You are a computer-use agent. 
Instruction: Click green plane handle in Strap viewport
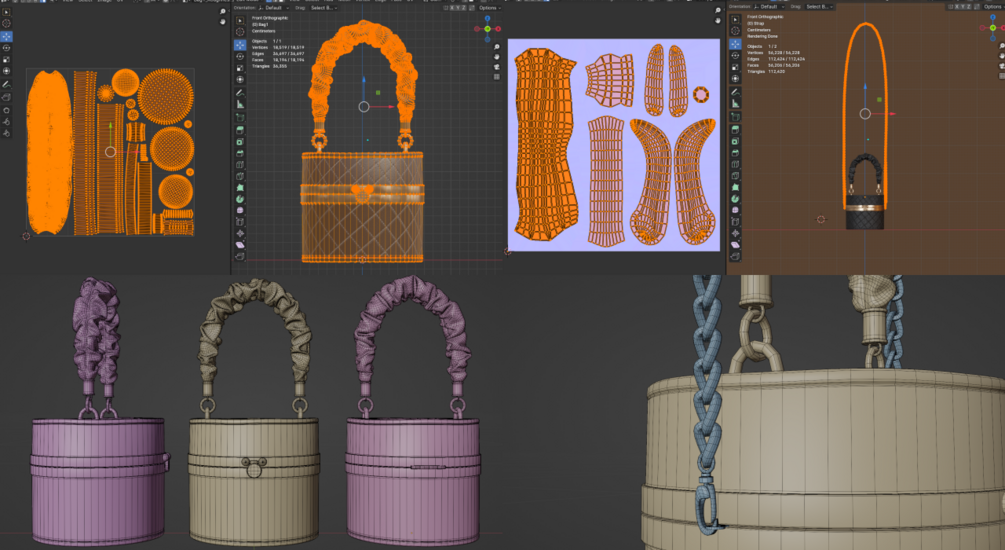[x=879, y=99]
